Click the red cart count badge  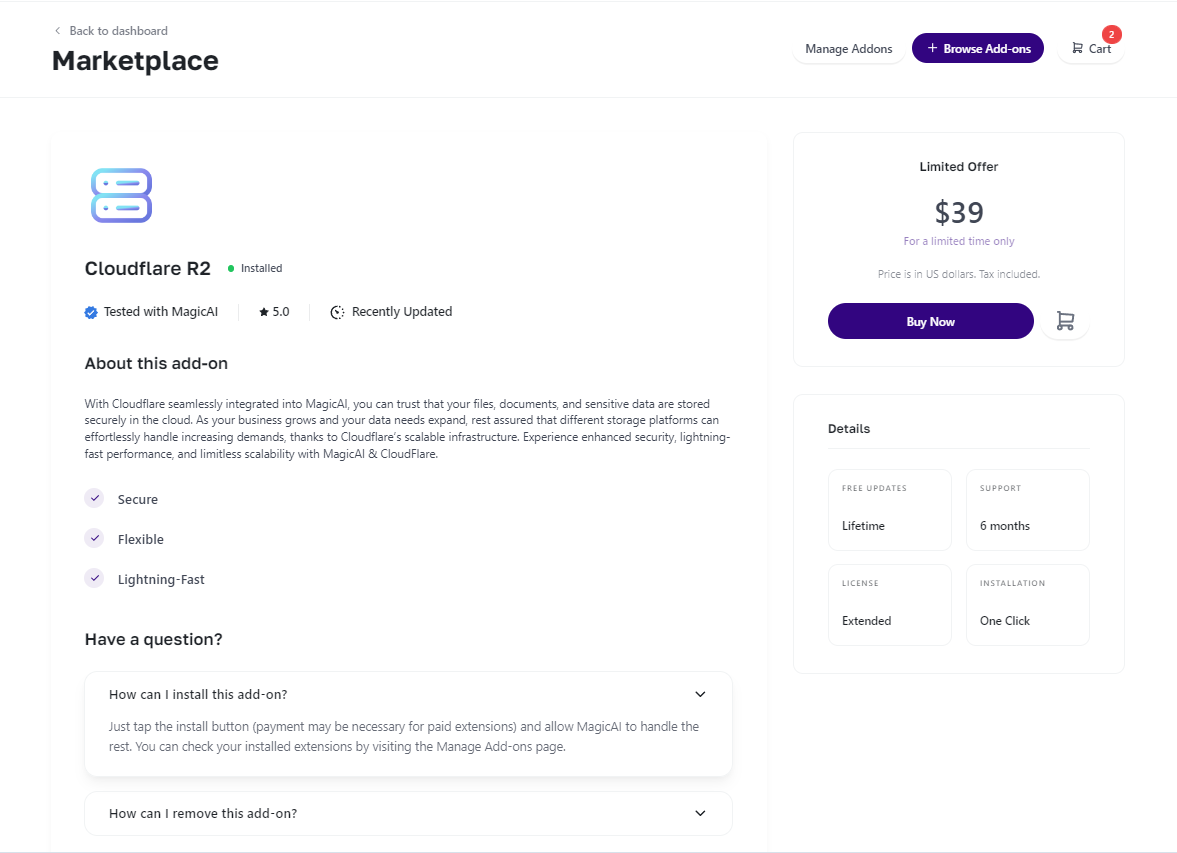click(x=1111, y=34)
